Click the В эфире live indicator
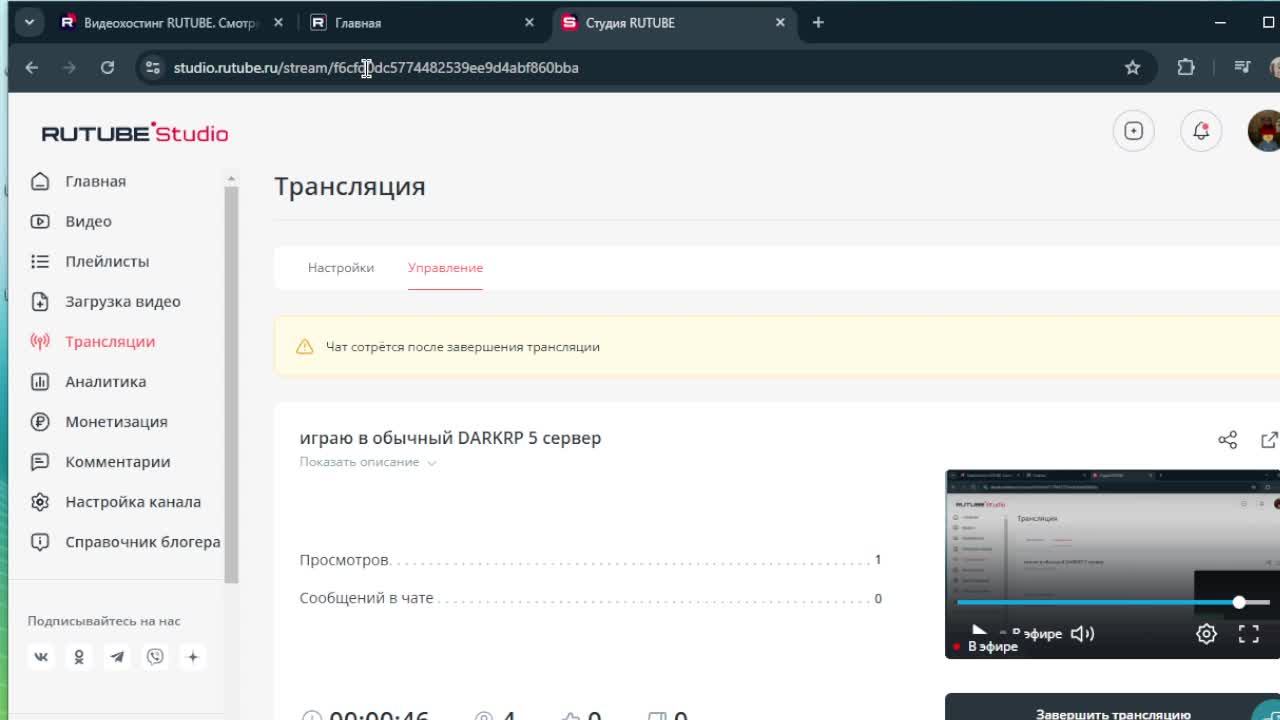This screenshot has width=1280, height=720. (x=987, y=646)
